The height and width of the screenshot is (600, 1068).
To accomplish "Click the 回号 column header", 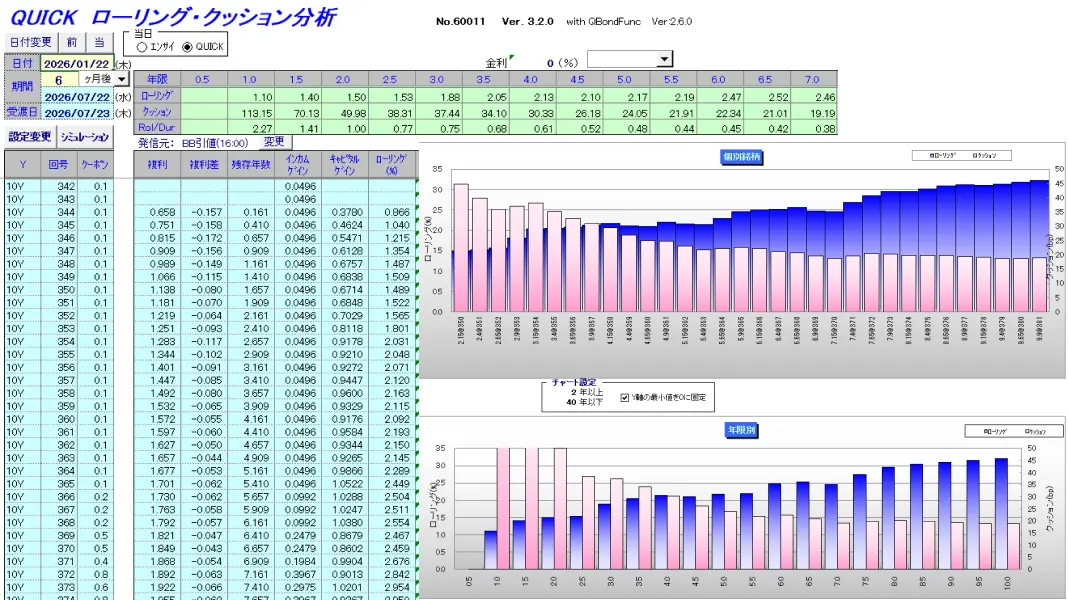I will (x=59, y=164).
